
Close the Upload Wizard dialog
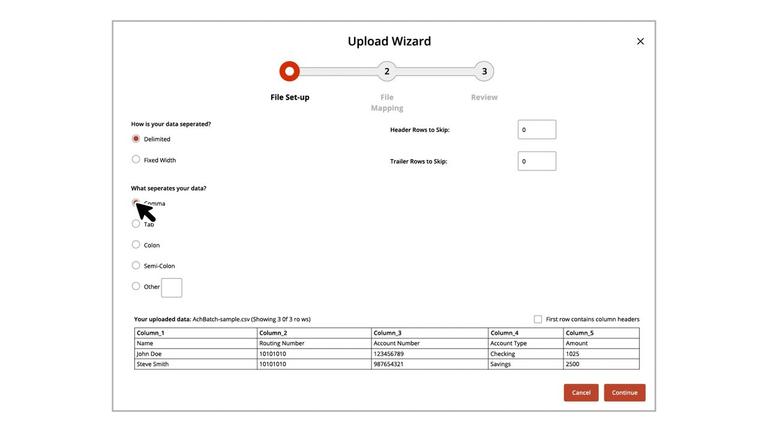coord(640,41)
